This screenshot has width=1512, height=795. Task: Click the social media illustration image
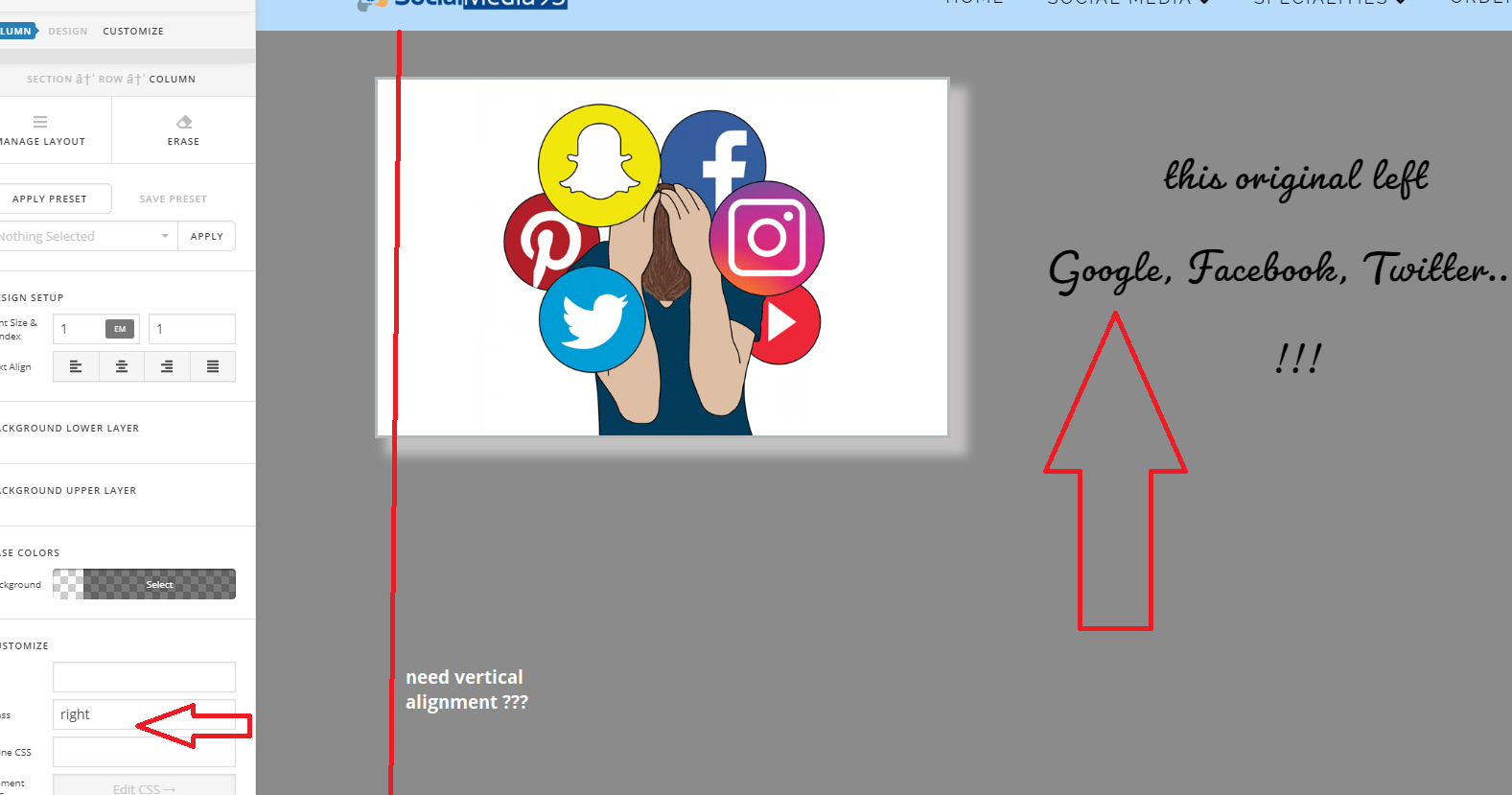coord(662,257)
